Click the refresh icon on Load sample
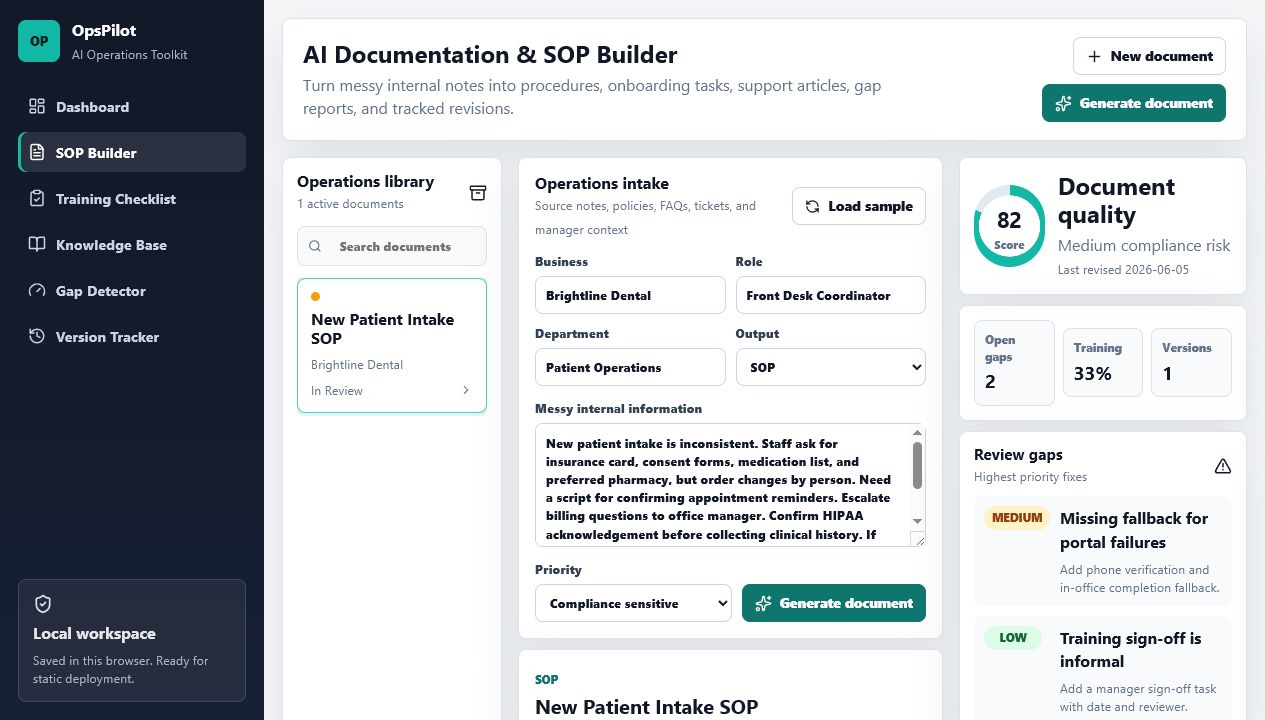1265x720 pixels. click(x=813, y=206)
